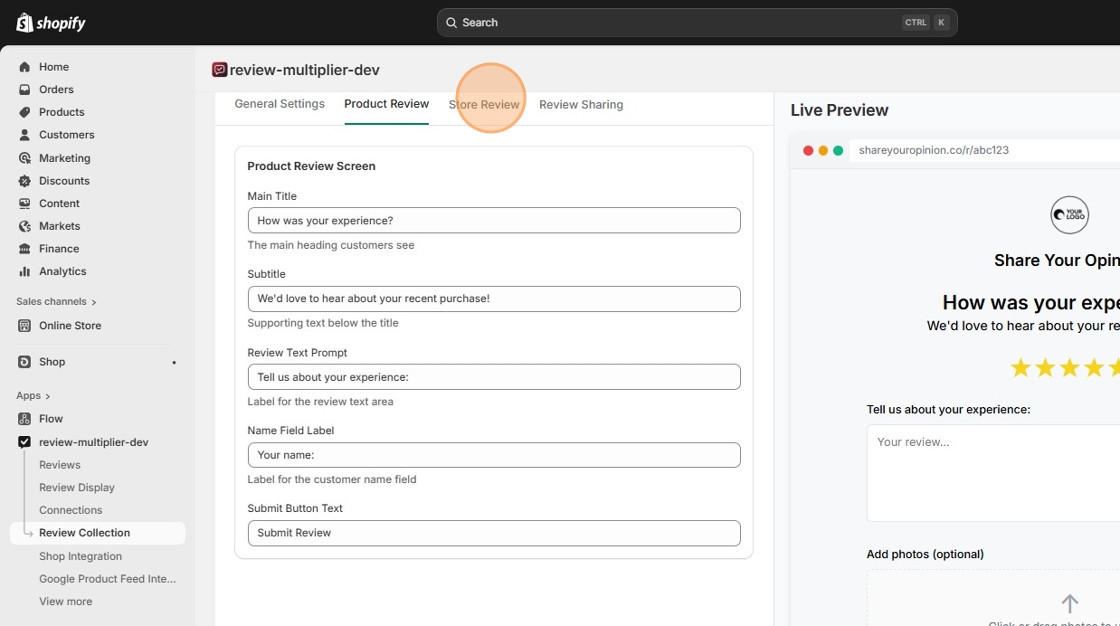Open Reviews sub-page
This screenshot has width=1120, height=626.
59,464
